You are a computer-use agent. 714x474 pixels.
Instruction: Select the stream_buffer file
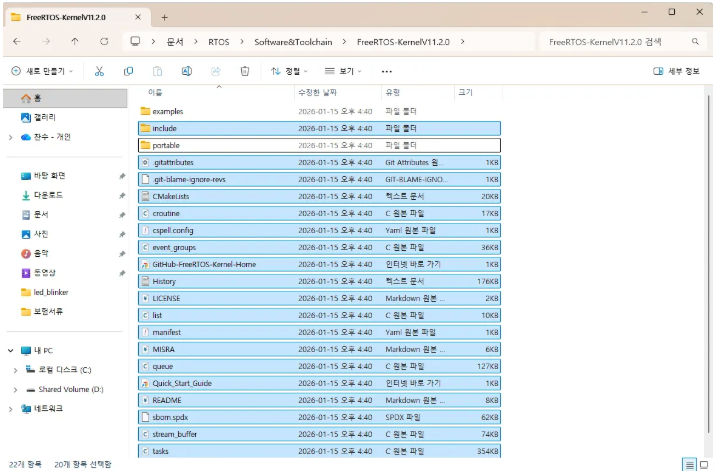(319, 434)
